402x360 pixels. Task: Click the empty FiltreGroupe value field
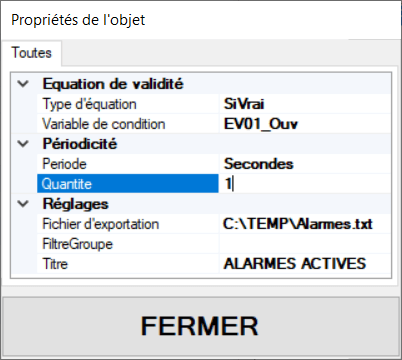pos(305,244)
